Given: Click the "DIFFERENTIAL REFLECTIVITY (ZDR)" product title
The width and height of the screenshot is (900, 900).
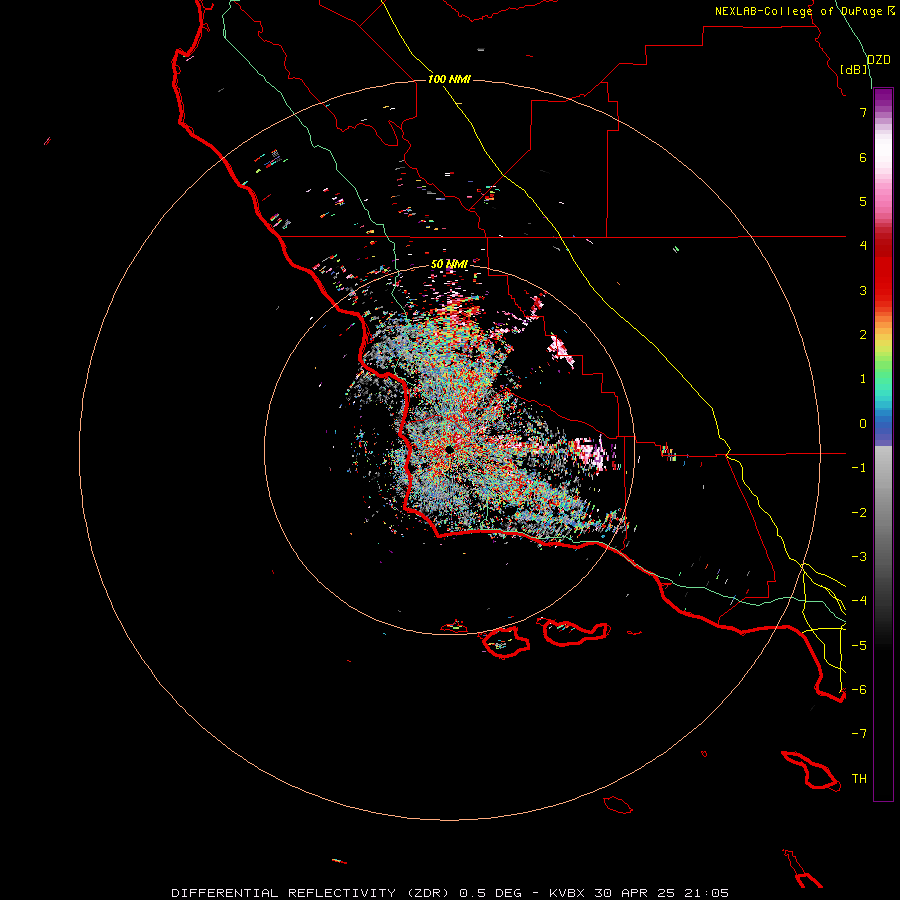Looking at the screenshot, I should [x=313, y=893].
